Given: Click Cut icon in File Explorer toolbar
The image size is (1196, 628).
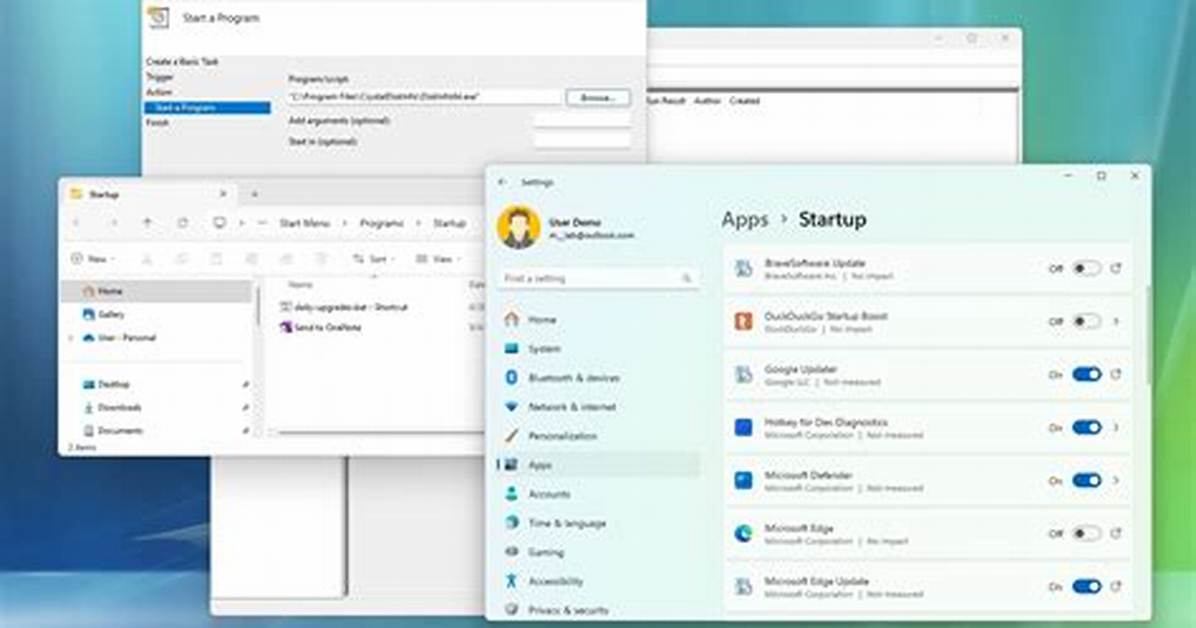Looking at the screenshot, I should [x=147, y=259].
